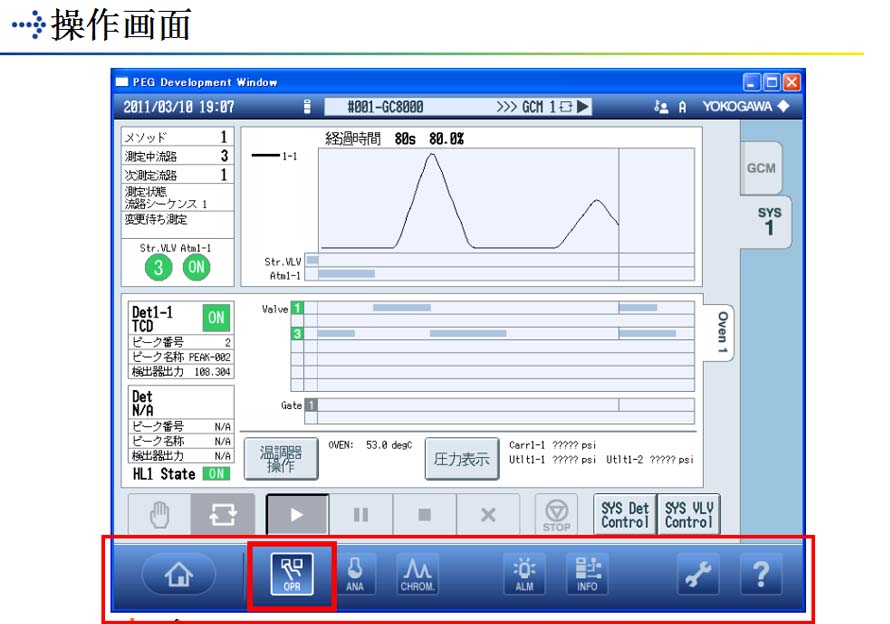The width and height of the screenshot is (890, 624).
Task: Open the INFO information icon
Action: [587, 574]
